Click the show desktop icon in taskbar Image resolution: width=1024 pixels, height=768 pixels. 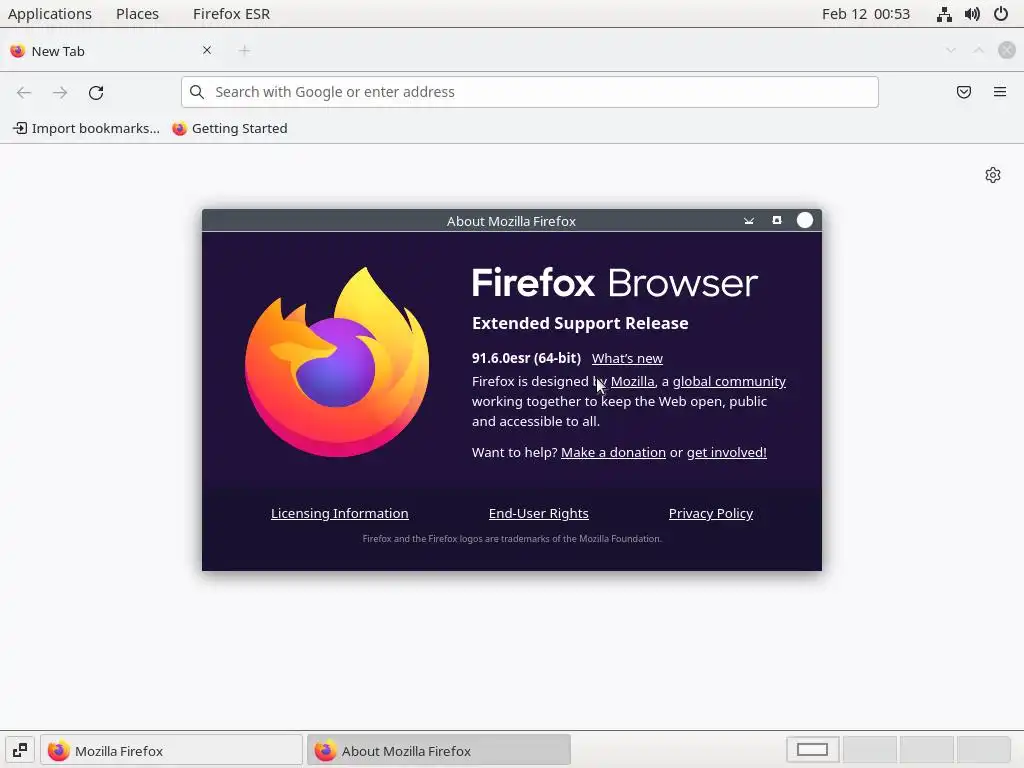[x=20, y=750]
